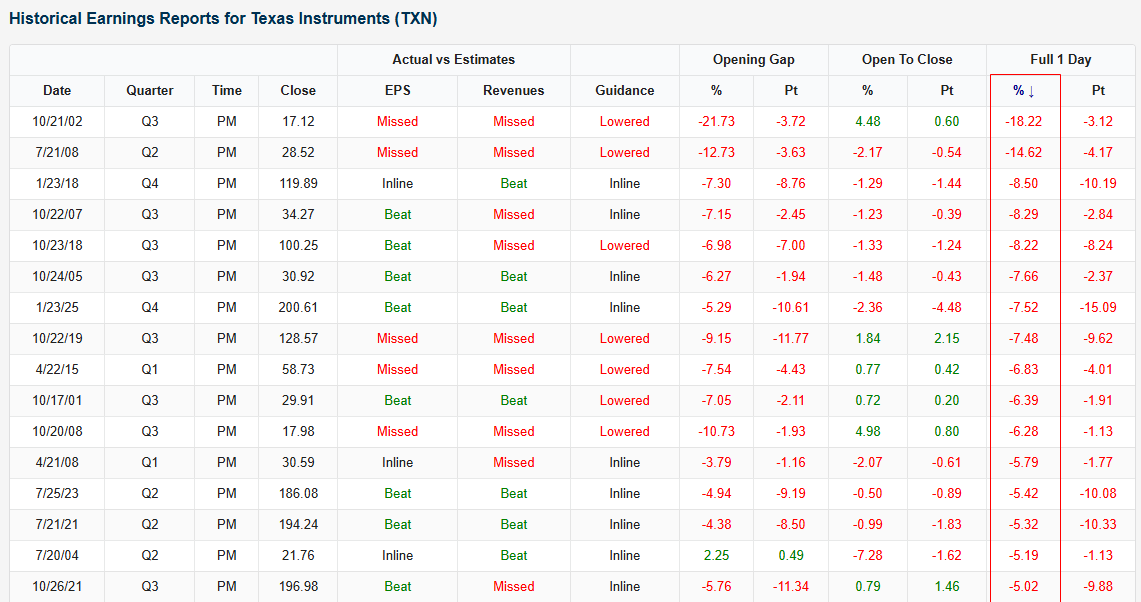Click the -15.09 full day points value

click(x=1098, y=307)
